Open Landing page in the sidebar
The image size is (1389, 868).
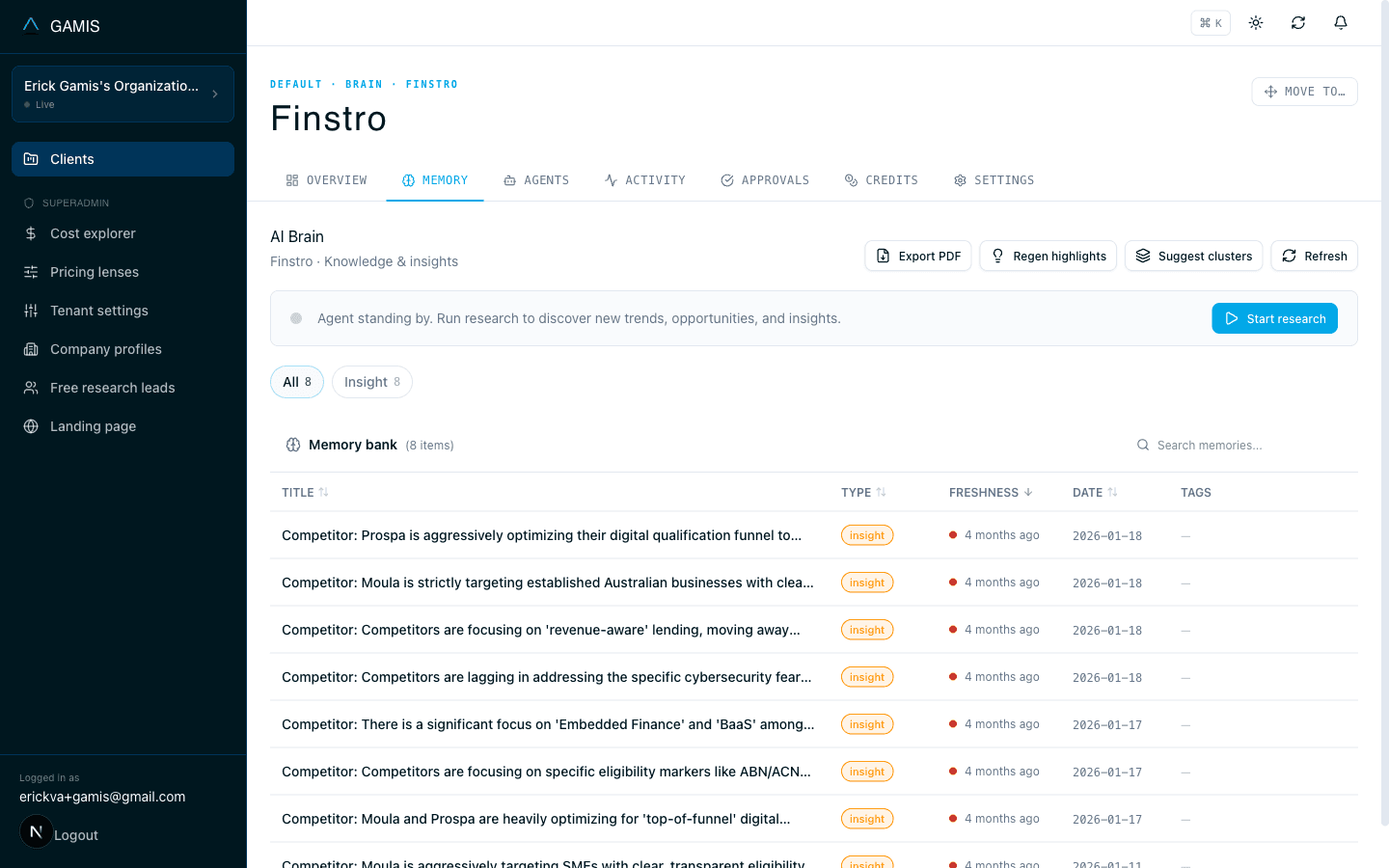(x=123, y=426)
